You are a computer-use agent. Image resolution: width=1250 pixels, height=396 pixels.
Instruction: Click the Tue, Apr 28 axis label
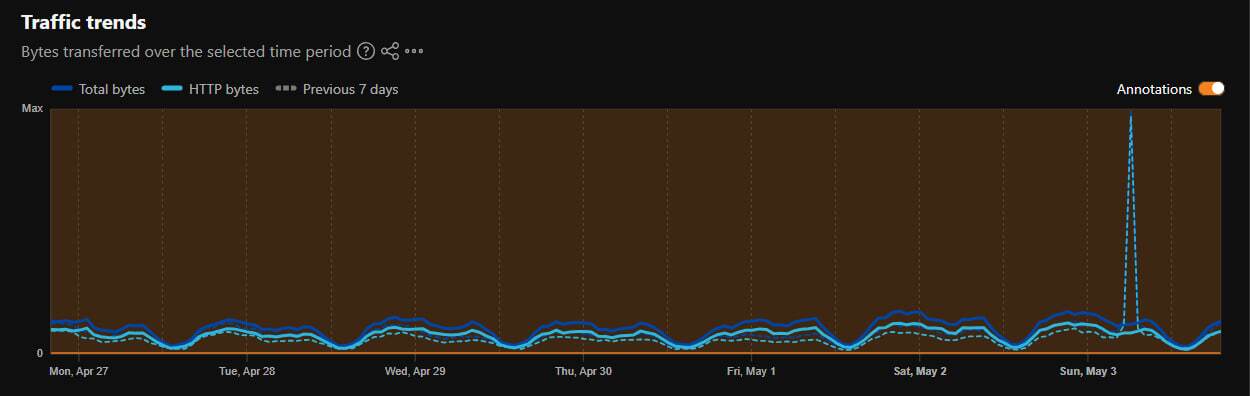pos(246,371)
